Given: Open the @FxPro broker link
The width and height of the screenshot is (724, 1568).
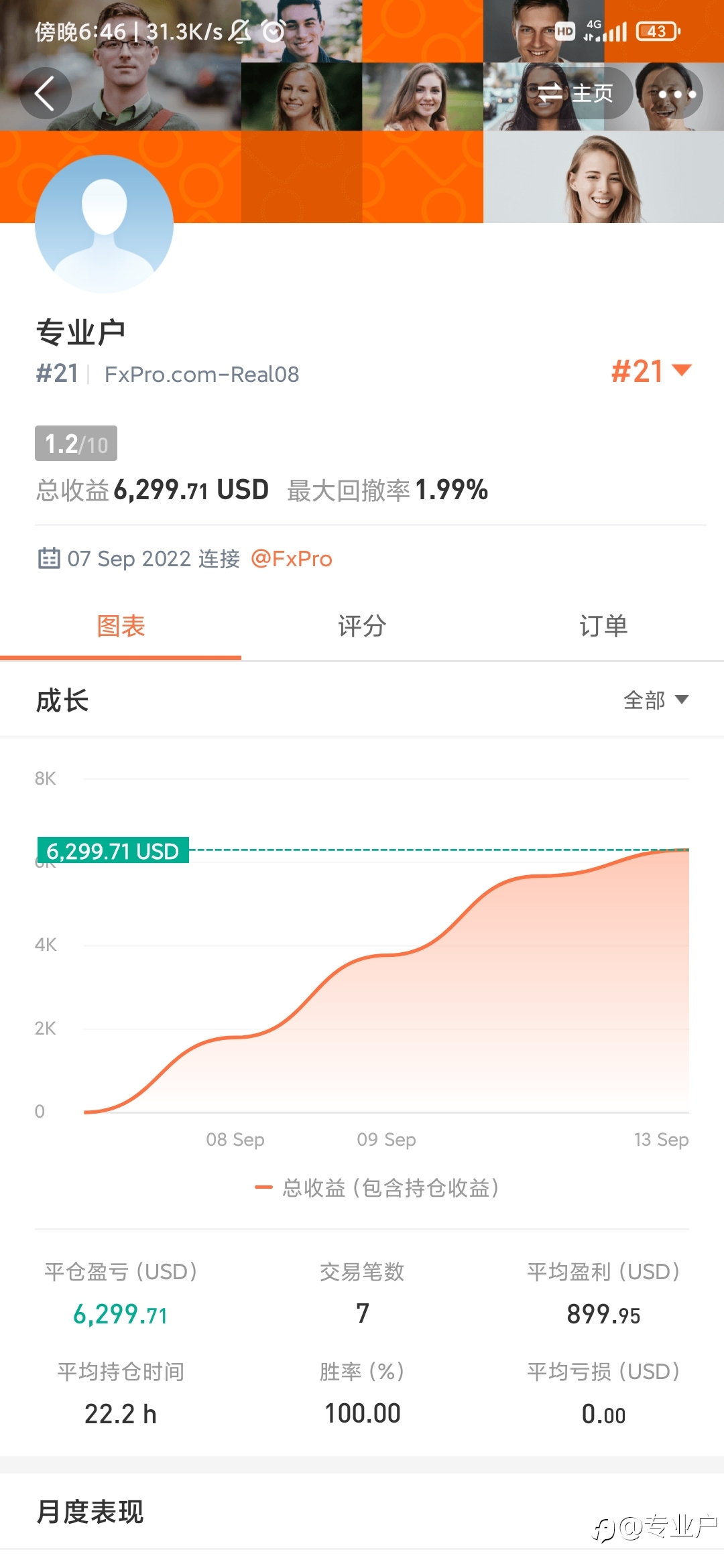Looking at the screenshot, I should (292, 558).
